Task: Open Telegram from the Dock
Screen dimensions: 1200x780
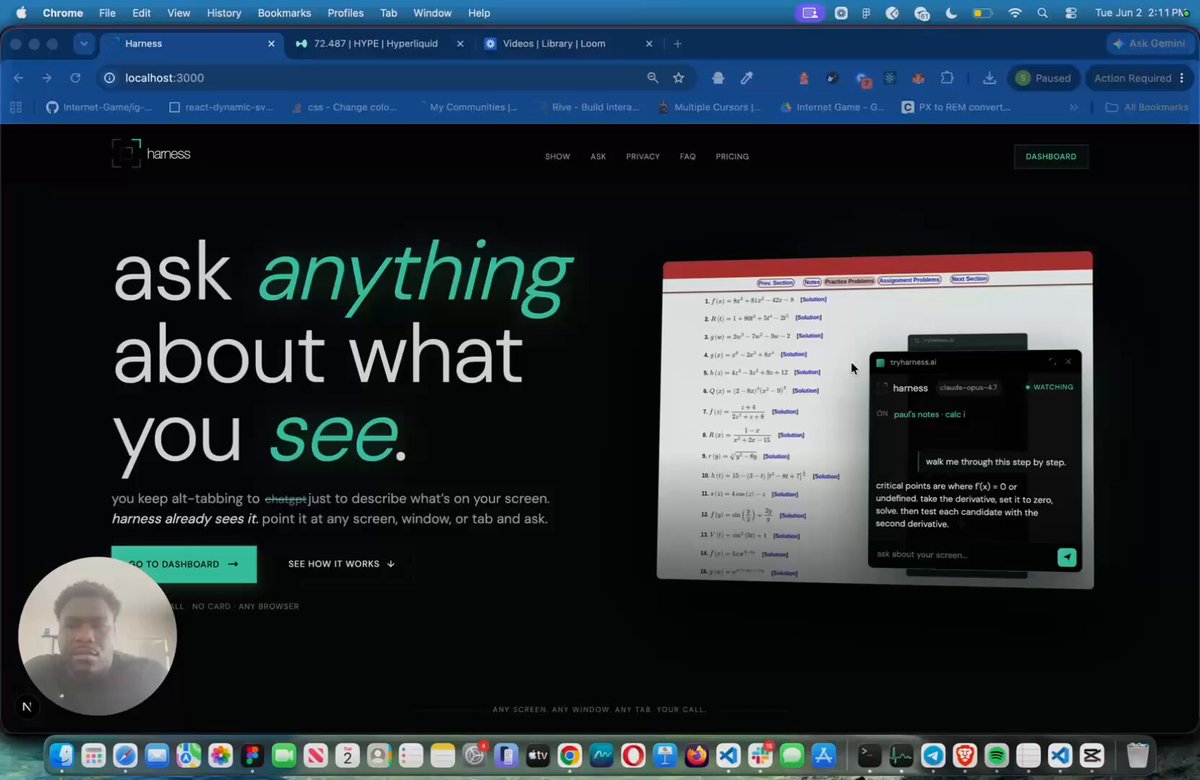Action: click(932, 755)
